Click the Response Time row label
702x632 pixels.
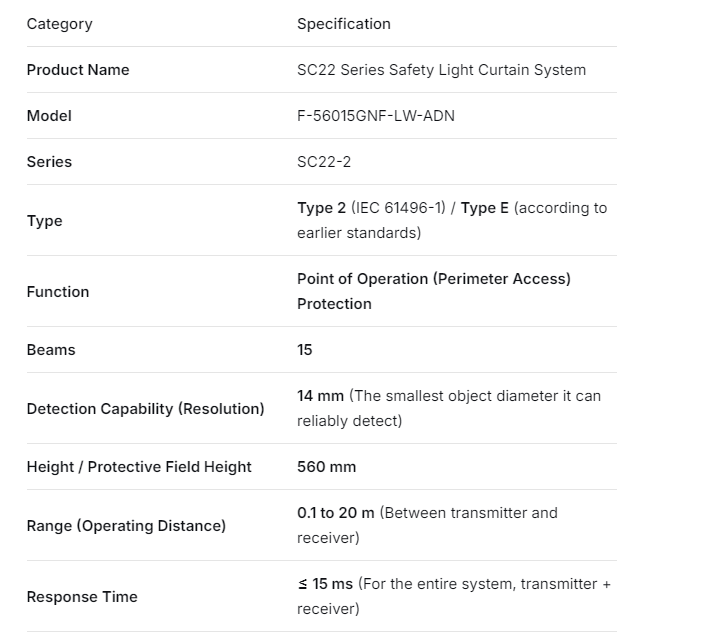coord(82,597)
